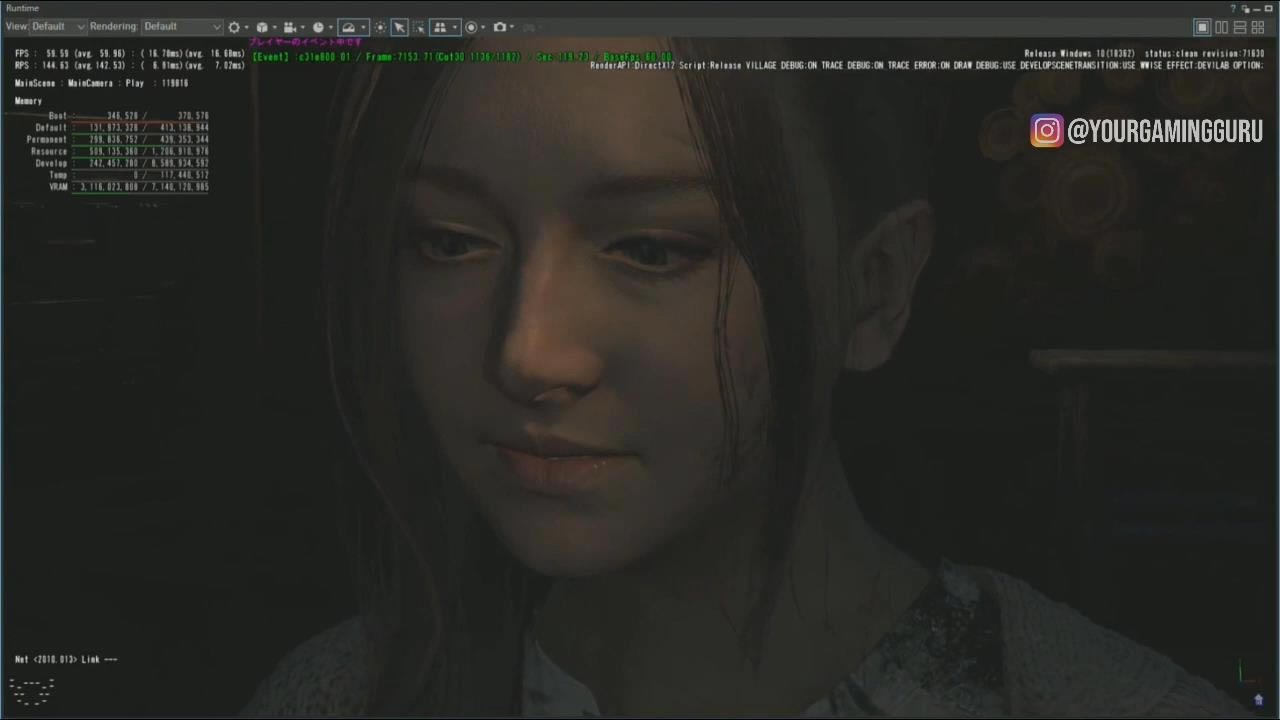
Task: Toggle the speedometer performance gauge button
Action: (x=348, y=27)
